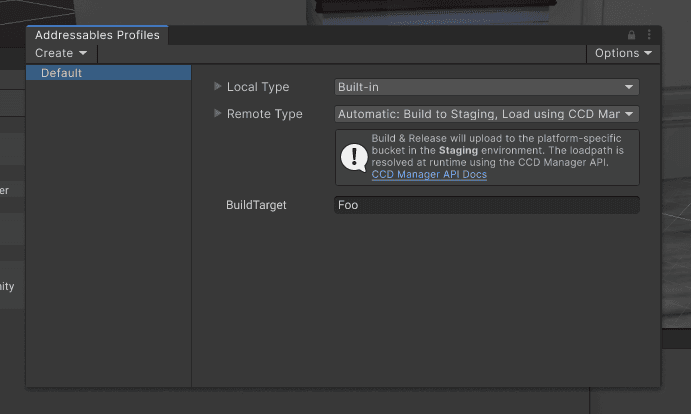
Task: Click the Remote Type label
Action: pyautogui.click(x=264, y=114)
